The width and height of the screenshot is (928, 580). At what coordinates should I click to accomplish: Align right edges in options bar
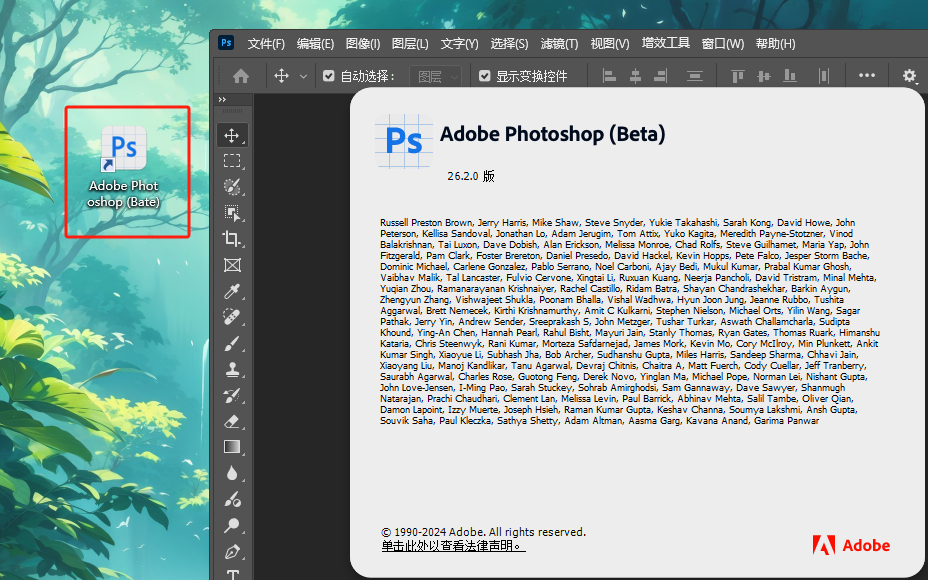click(x=660, y=76)
